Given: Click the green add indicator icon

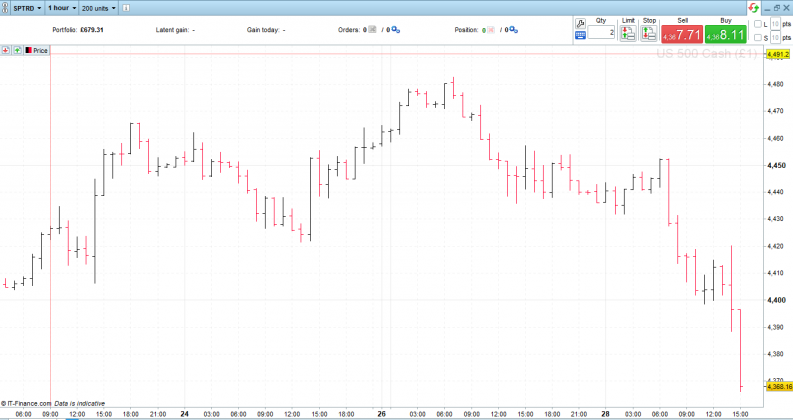Looking at the screenshot, I should (x=17, y=50).
